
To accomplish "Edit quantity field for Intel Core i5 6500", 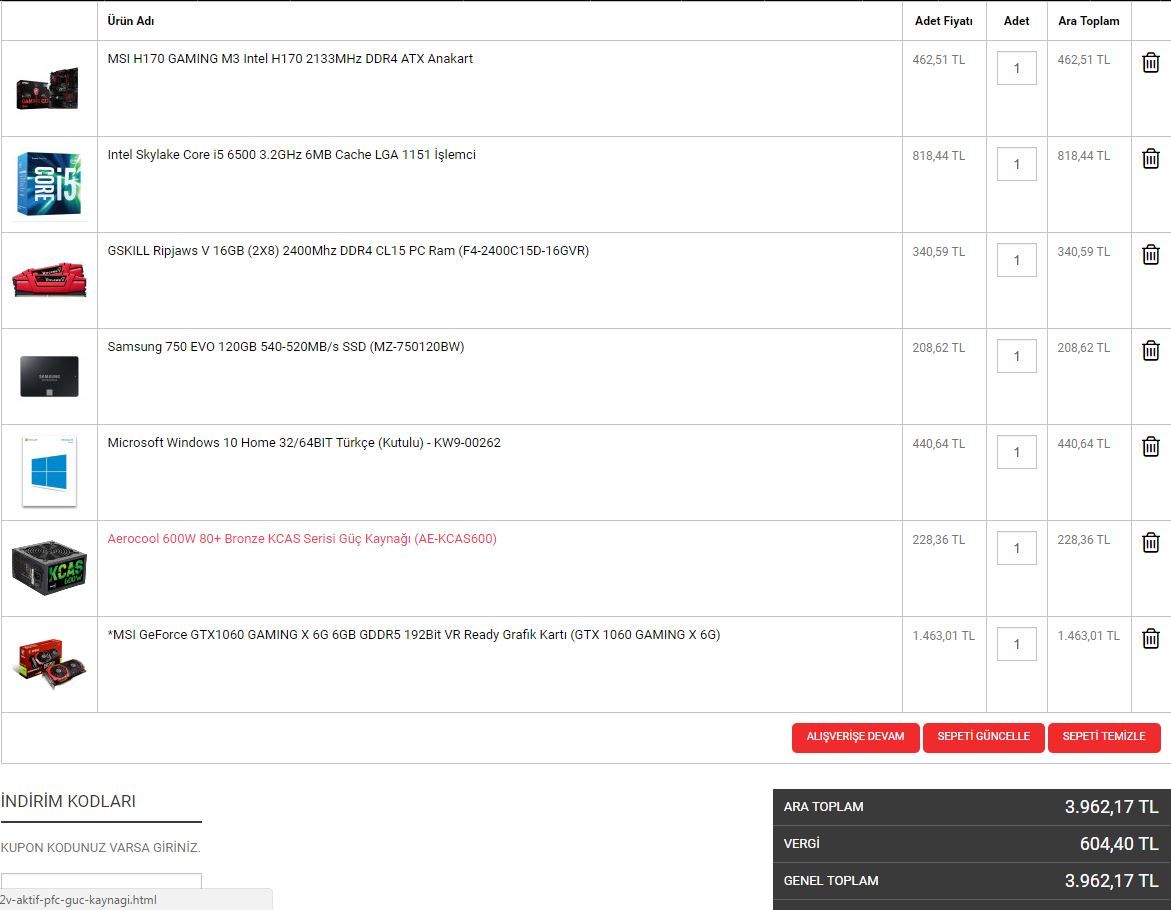I will 1016,164.
